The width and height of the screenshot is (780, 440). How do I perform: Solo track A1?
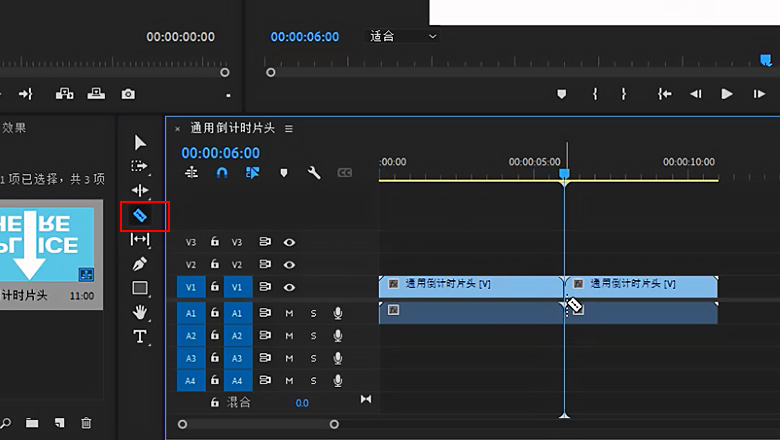[313, 313]
